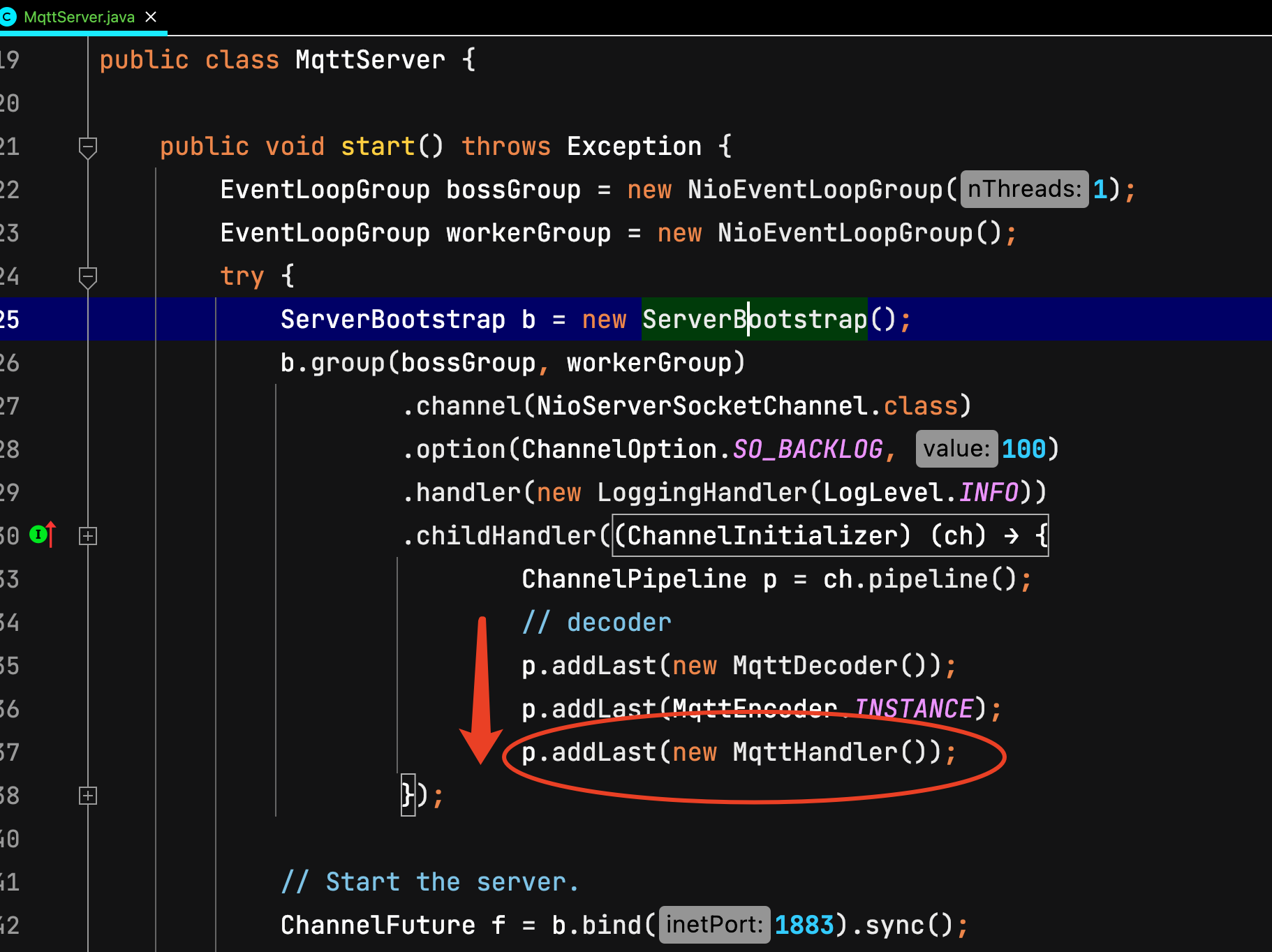
Task: Click the LoggingHandler class name
Action: (x=701, y=493)
